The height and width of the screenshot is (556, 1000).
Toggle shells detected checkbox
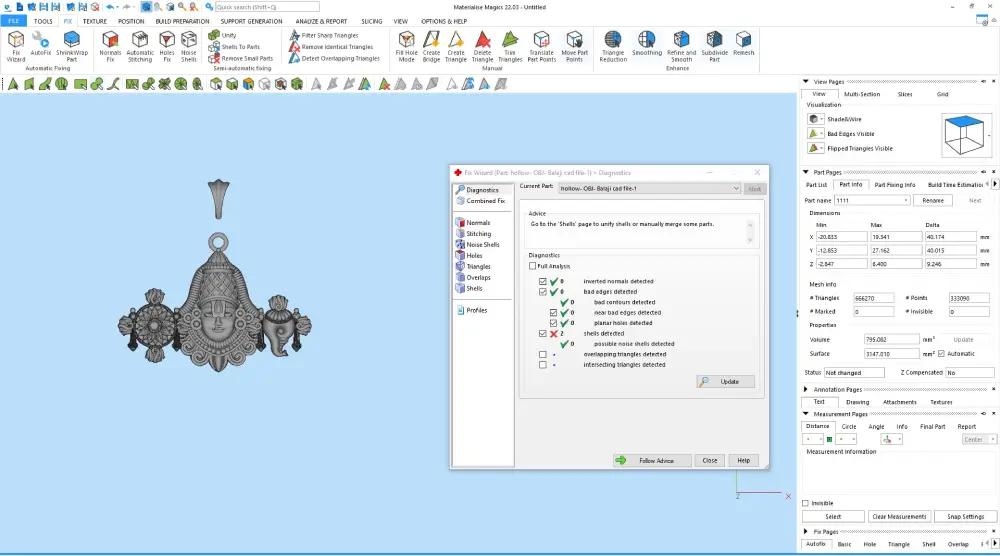point(543,333)
